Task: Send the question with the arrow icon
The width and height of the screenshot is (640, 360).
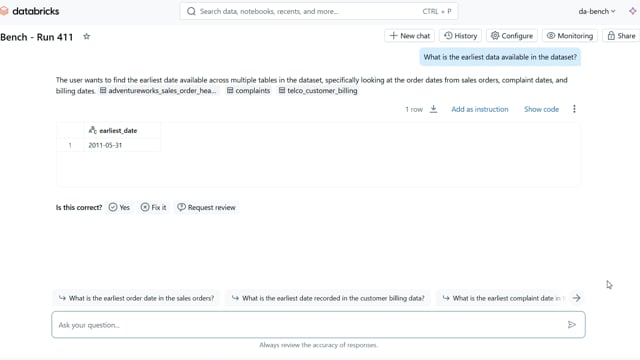Action: tap(572, 324)
